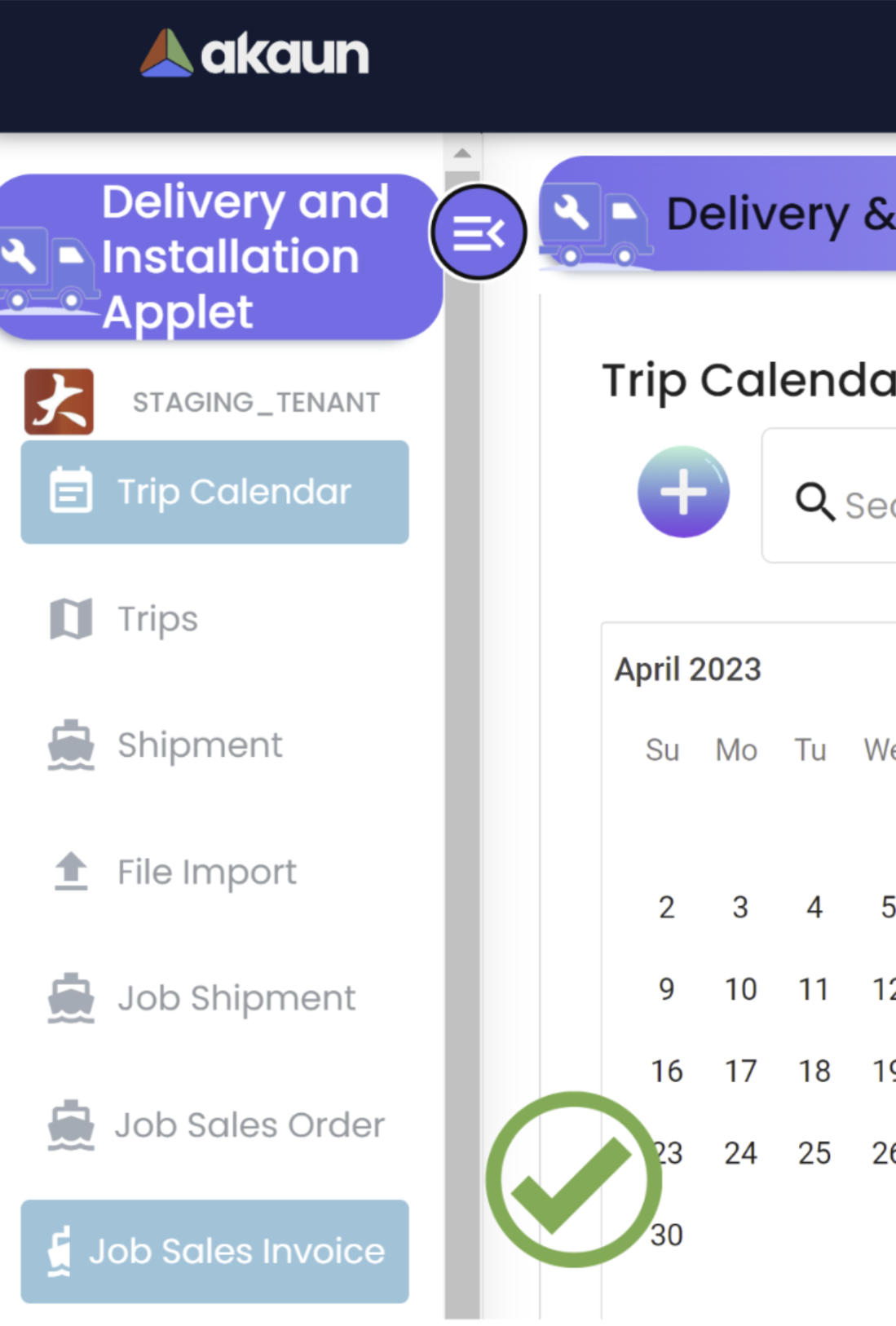
Task: Select April 17 on the calendar
Action: point(740,1071)
